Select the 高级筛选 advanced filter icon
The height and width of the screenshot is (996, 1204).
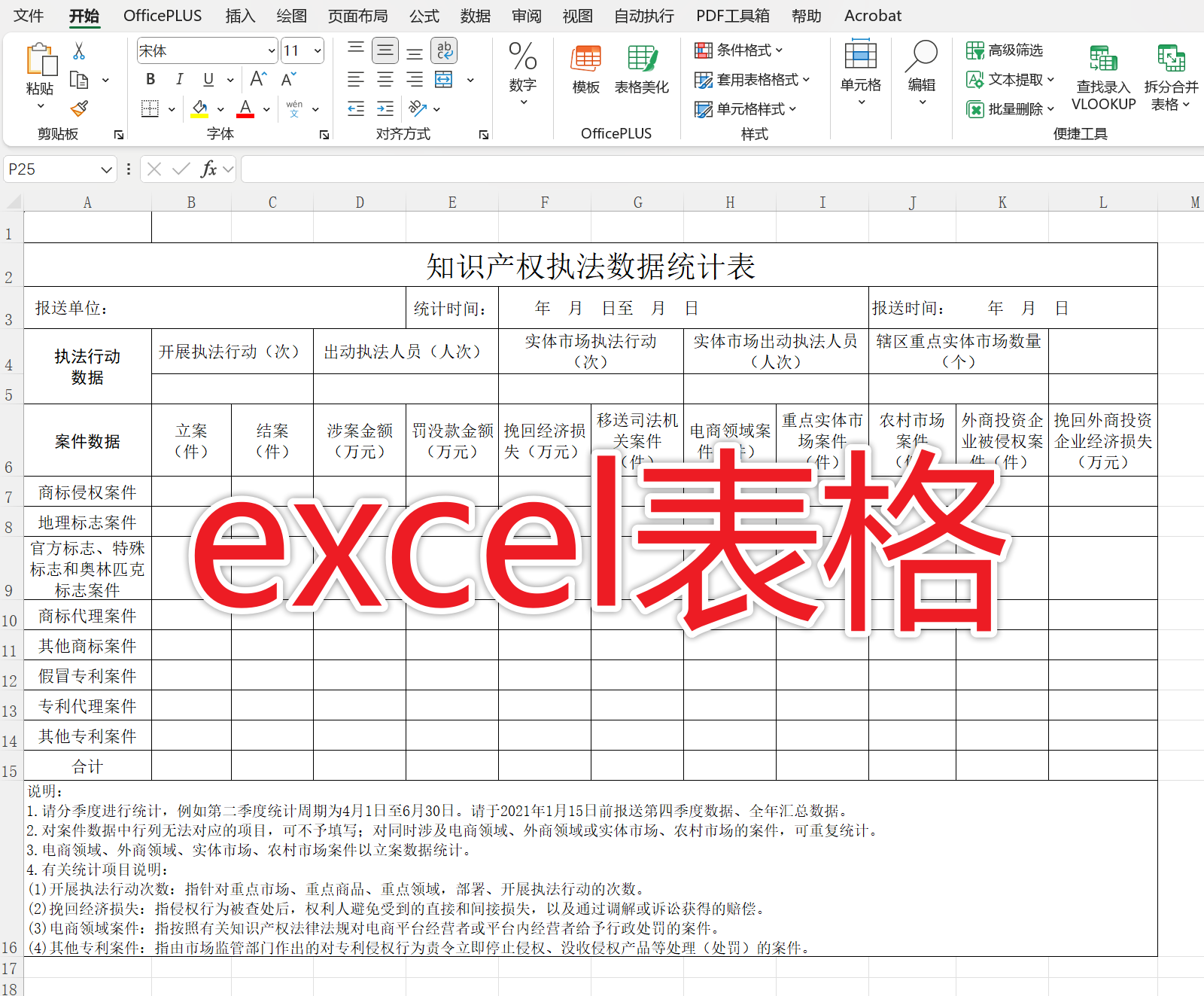(x=976, y=50)
